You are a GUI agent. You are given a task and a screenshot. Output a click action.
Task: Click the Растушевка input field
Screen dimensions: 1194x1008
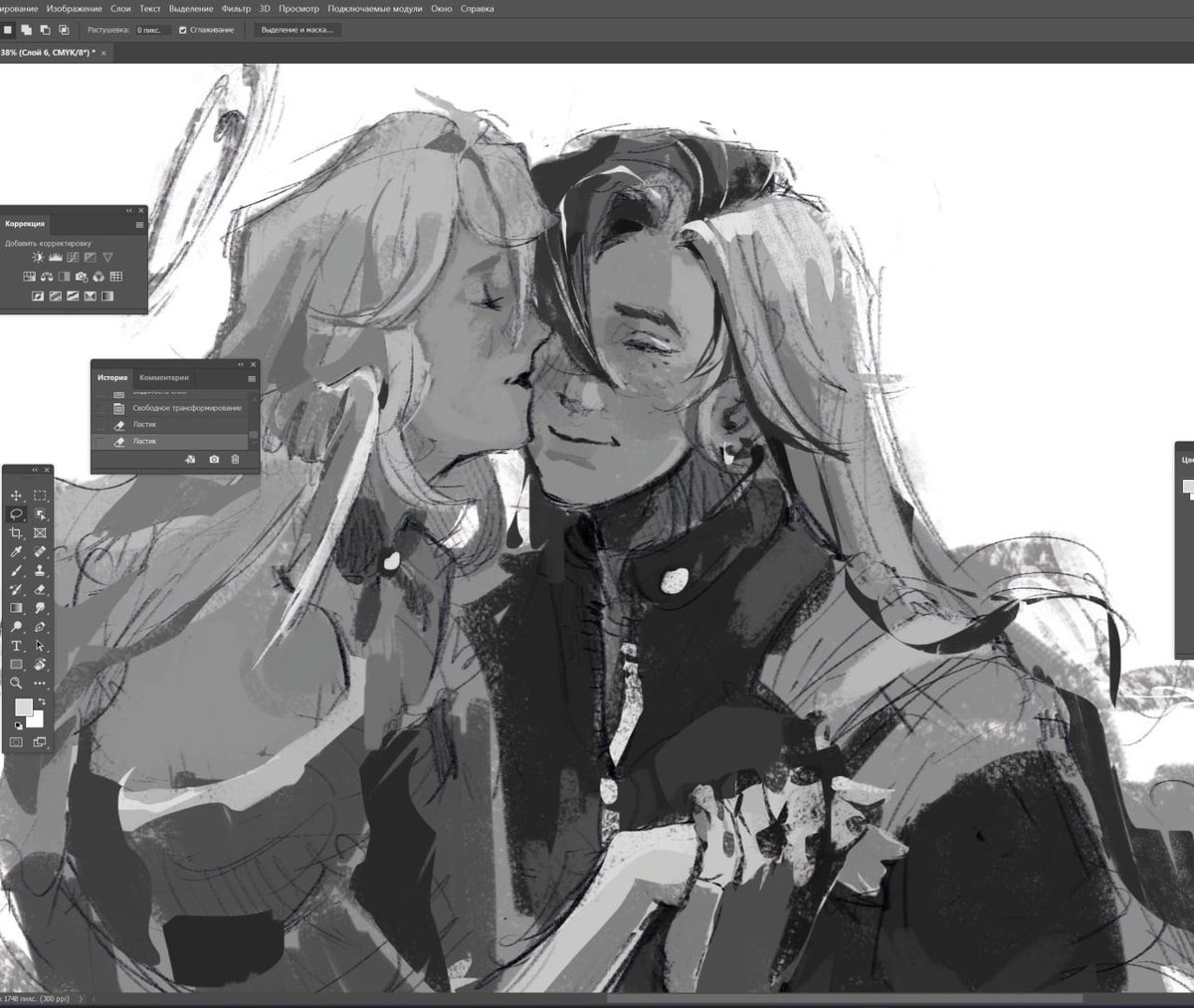153,30
